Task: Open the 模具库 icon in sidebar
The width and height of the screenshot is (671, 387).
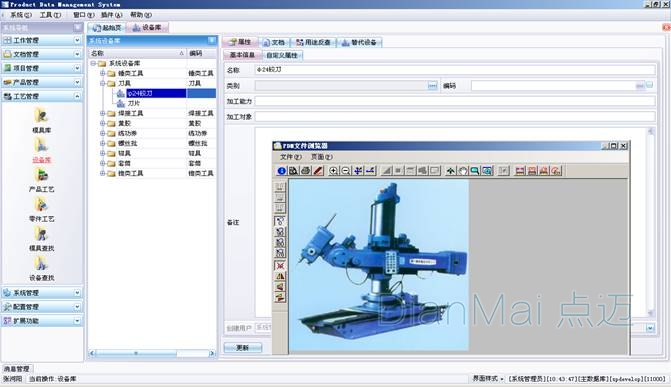Action: 42,120
